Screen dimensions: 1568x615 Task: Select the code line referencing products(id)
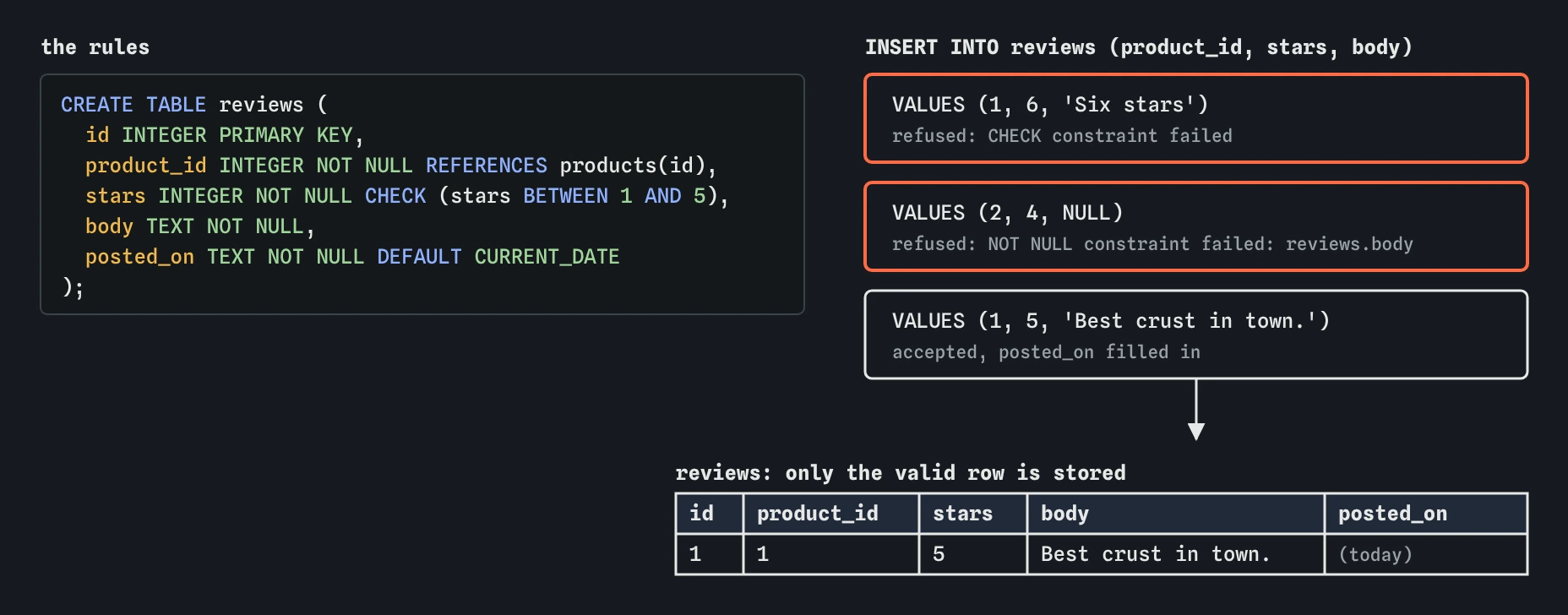(x=401, y=166)
